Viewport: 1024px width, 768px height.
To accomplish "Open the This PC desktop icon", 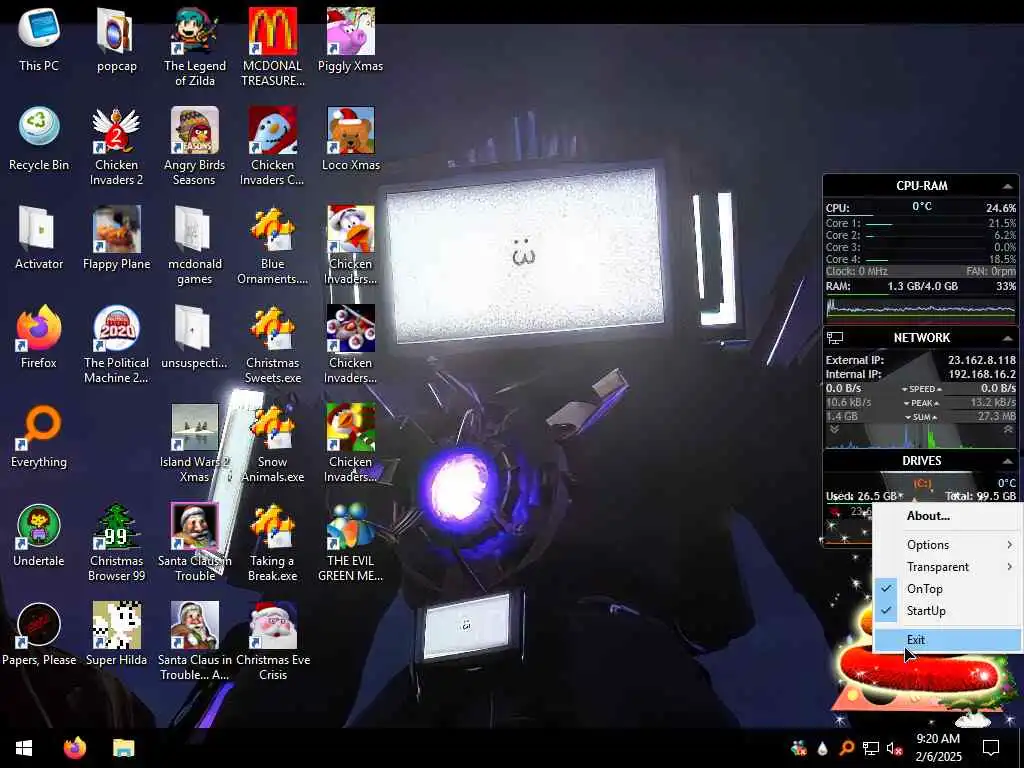I will 39,40.
